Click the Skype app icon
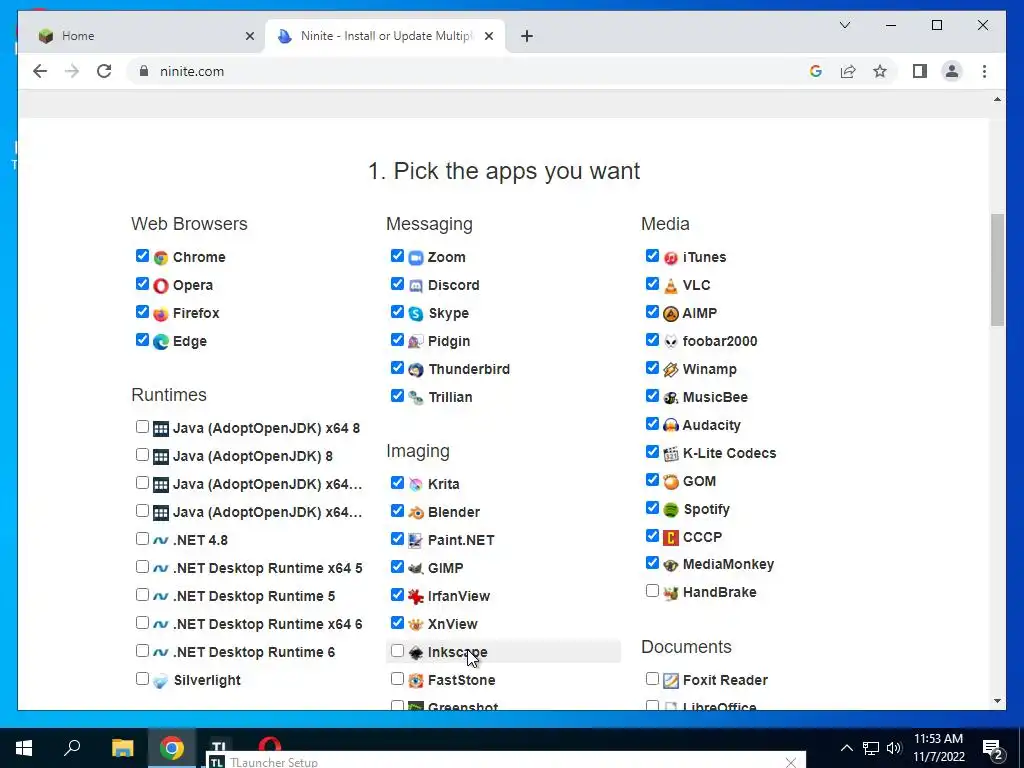This screenshot has width=1024, height=768. [416, 313]
